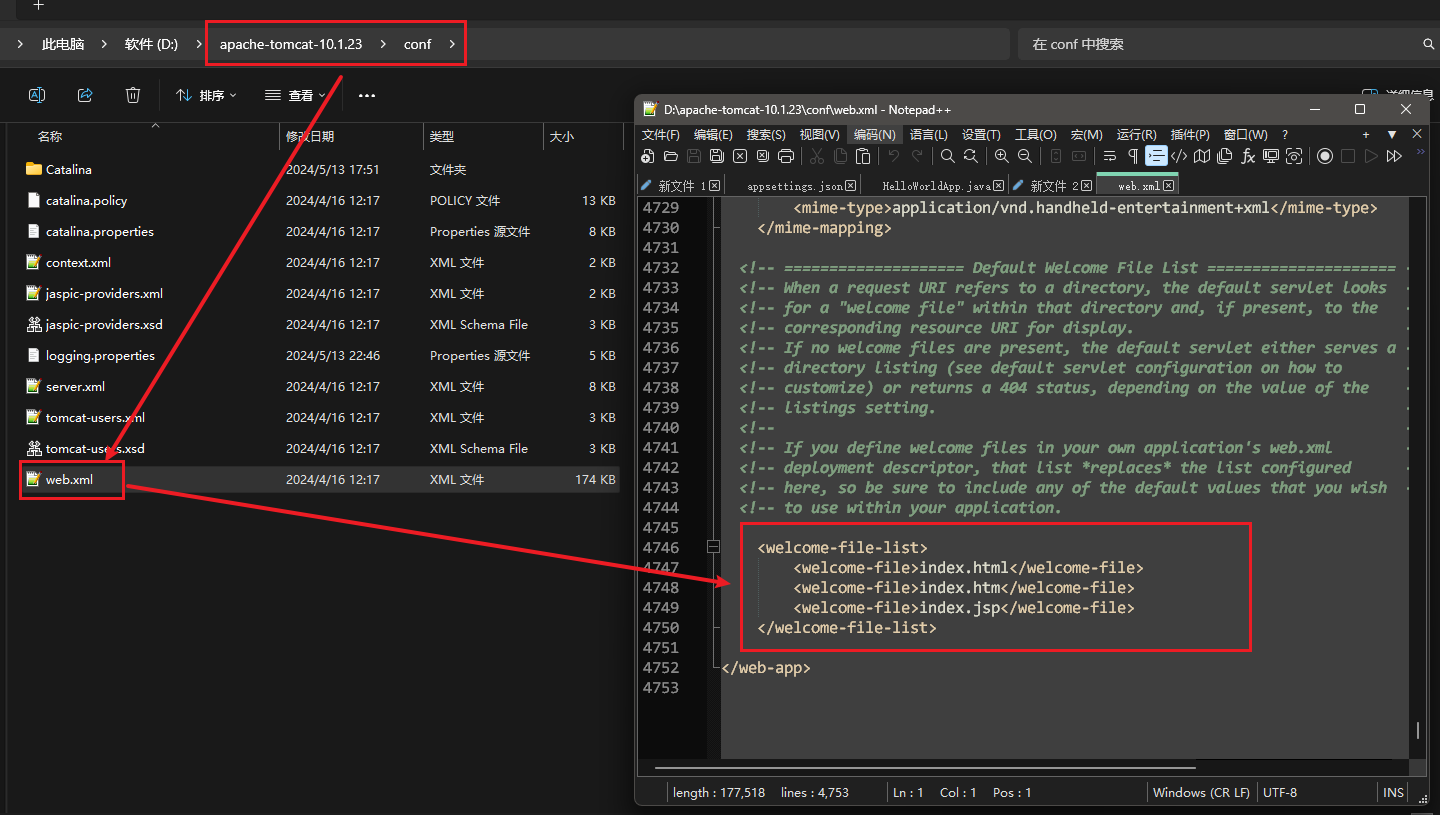This screenshot has width=1440, height=815.
Task: Open the 查看 view dropdown
Action: 295,95
